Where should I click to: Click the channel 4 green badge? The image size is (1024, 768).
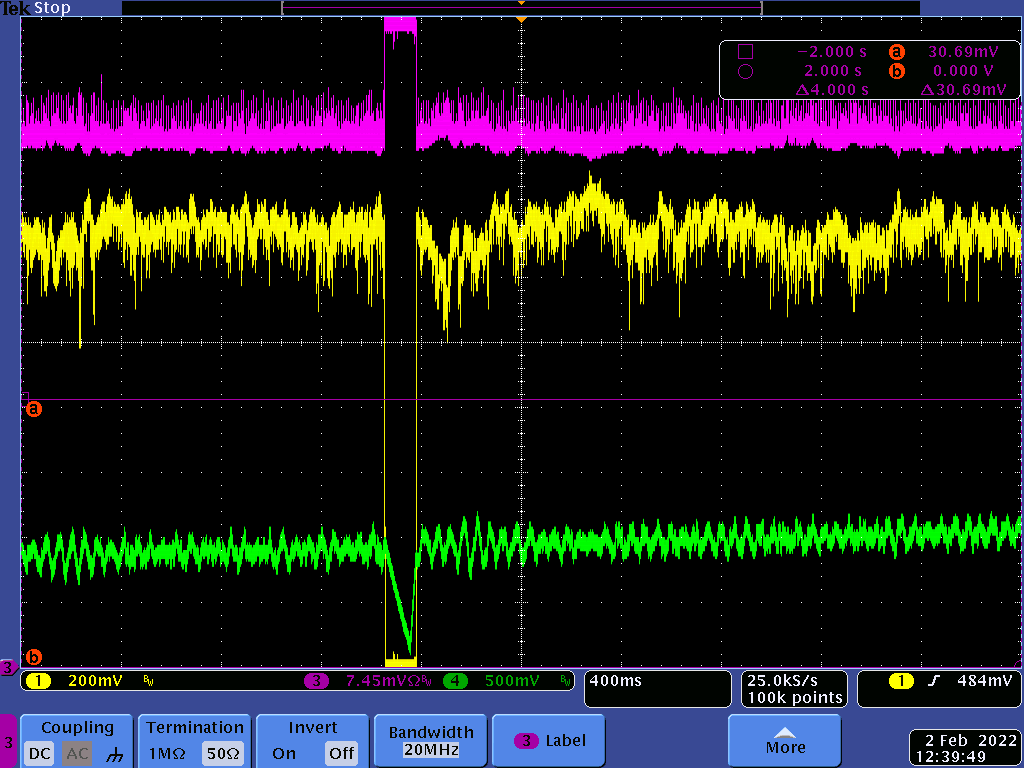click(x=455, y=681)
